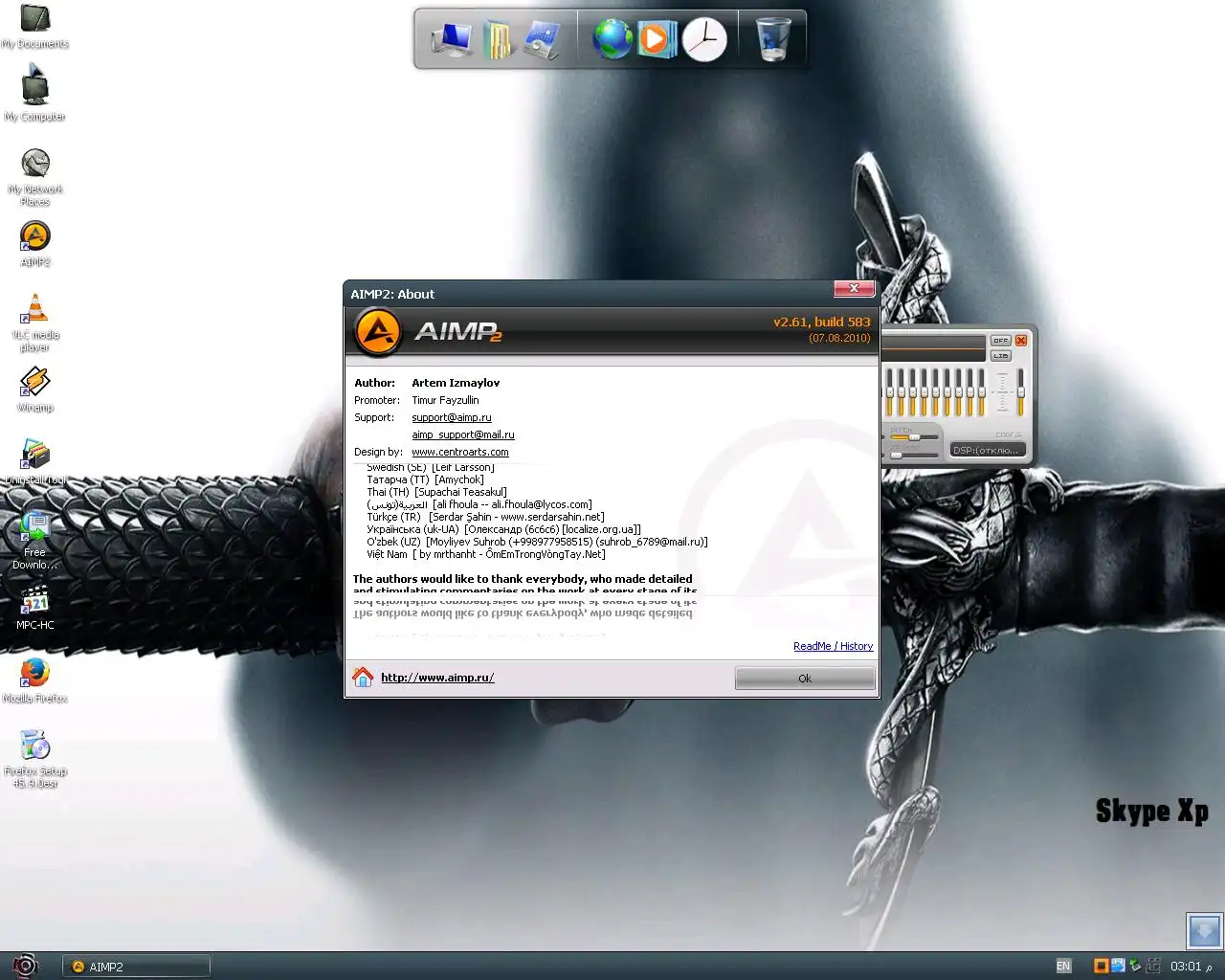Click the Татарча (TT) translator line

[x=425, y=479]
